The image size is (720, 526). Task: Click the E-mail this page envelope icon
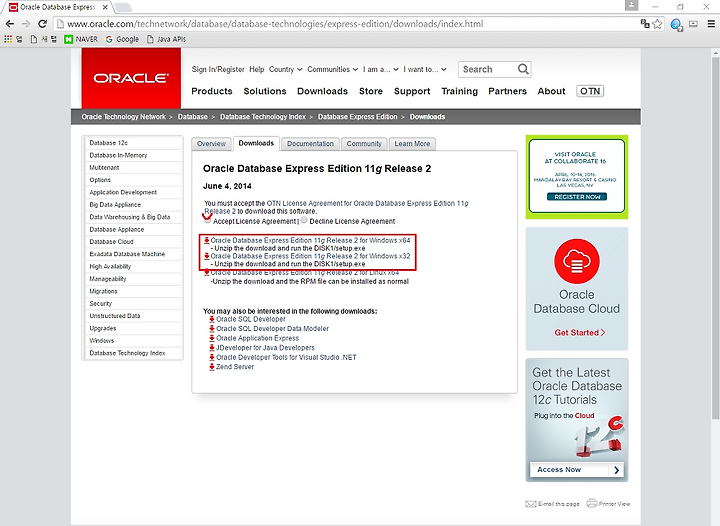(531, 504)
